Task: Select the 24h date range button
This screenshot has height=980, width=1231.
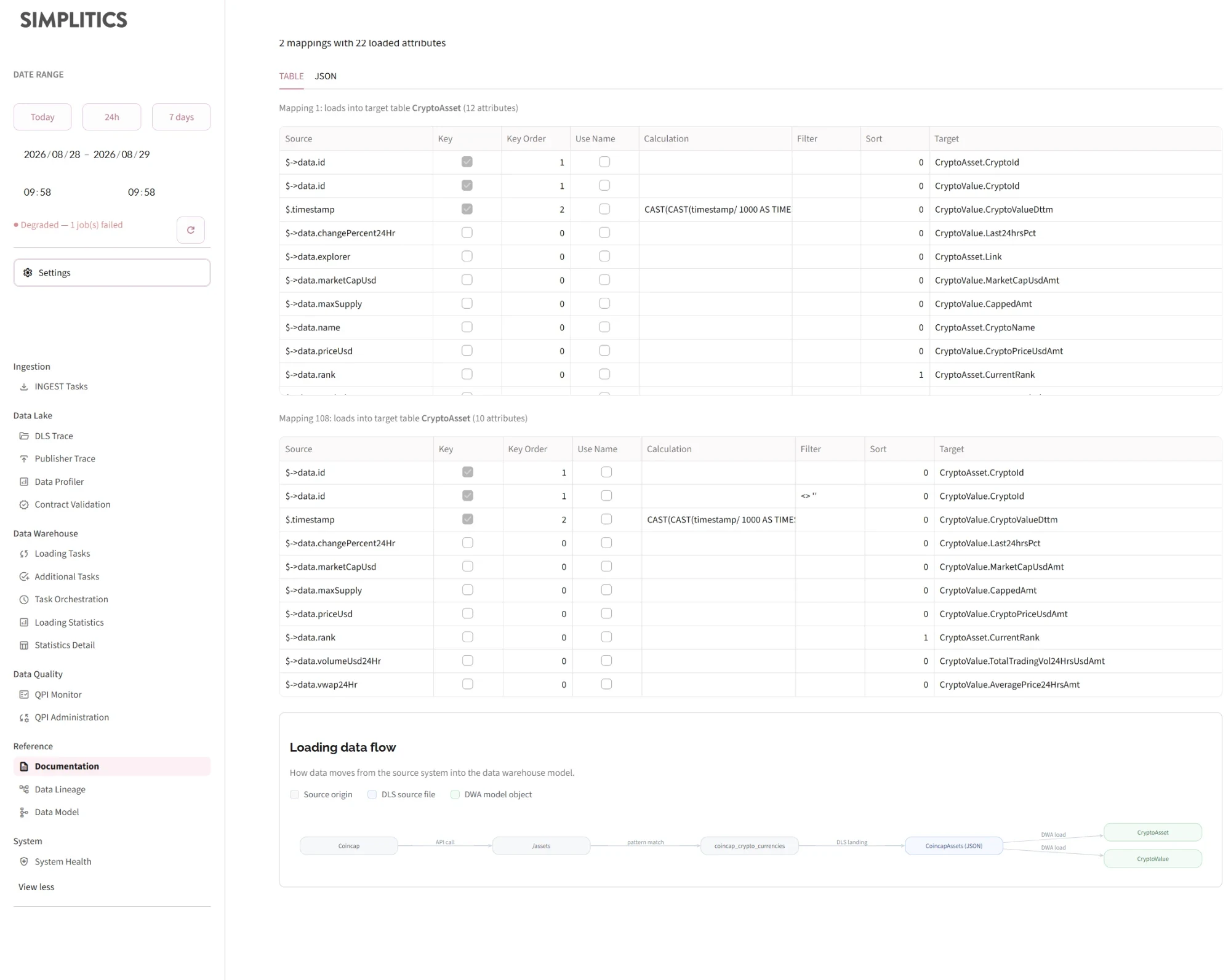Action: [112, 117]
